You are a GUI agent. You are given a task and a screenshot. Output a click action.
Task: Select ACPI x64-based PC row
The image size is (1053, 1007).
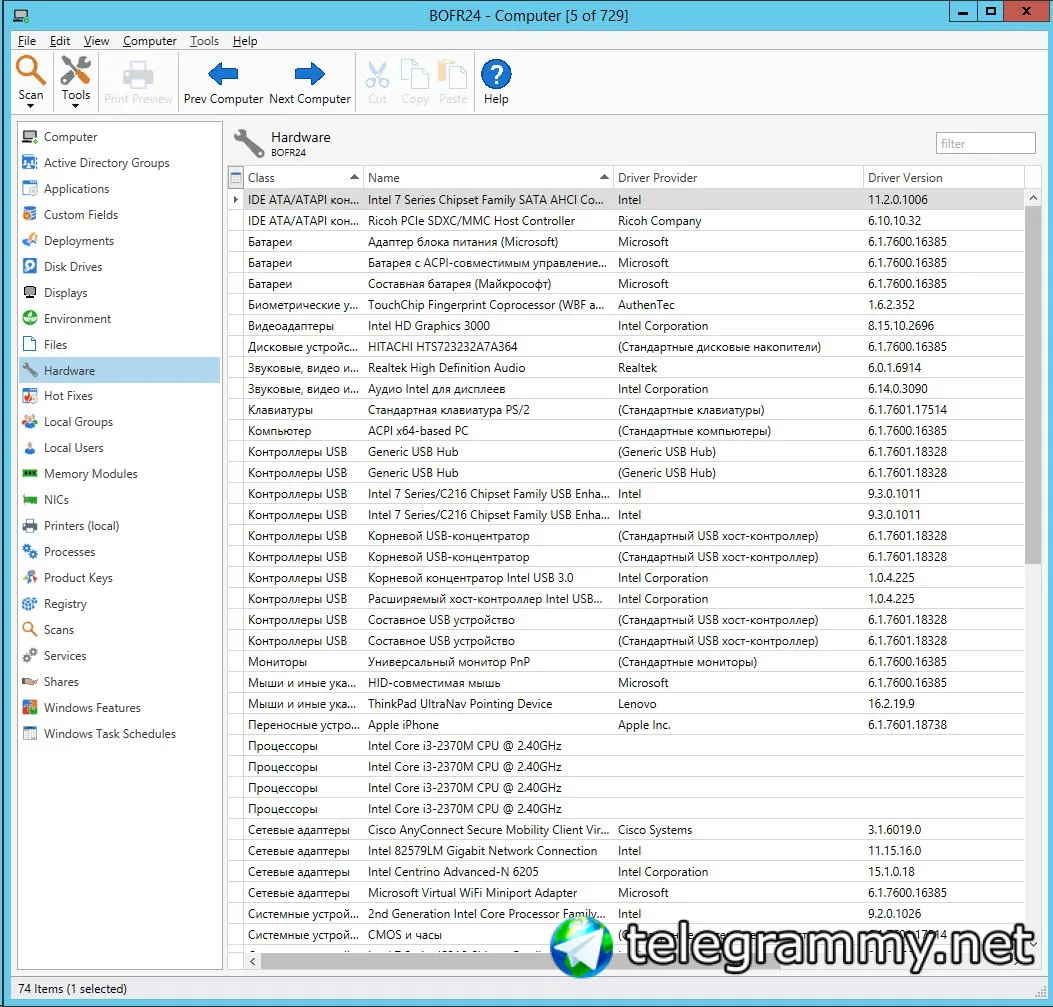tap(626, 431)
